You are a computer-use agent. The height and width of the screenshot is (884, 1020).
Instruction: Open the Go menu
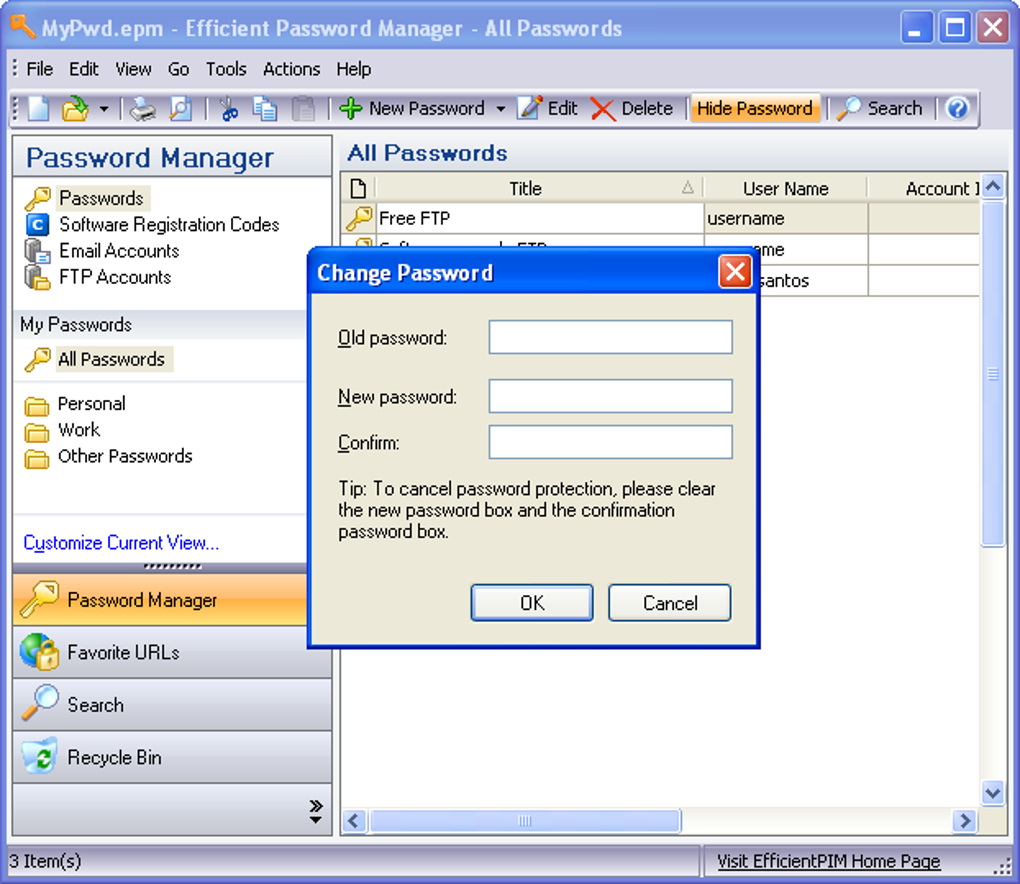(x=178, y=69)
